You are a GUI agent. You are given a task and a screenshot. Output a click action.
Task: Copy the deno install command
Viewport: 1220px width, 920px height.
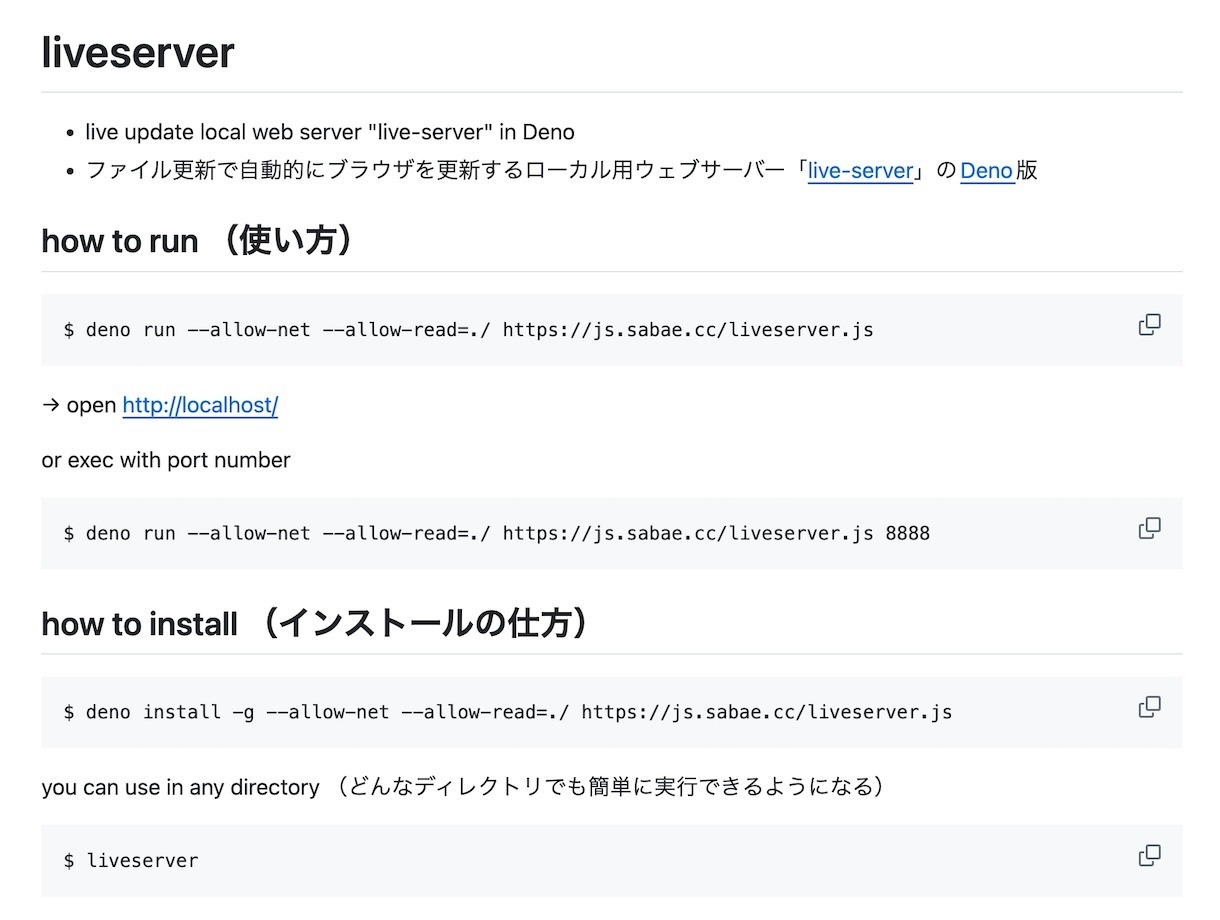pos(1150,707)
